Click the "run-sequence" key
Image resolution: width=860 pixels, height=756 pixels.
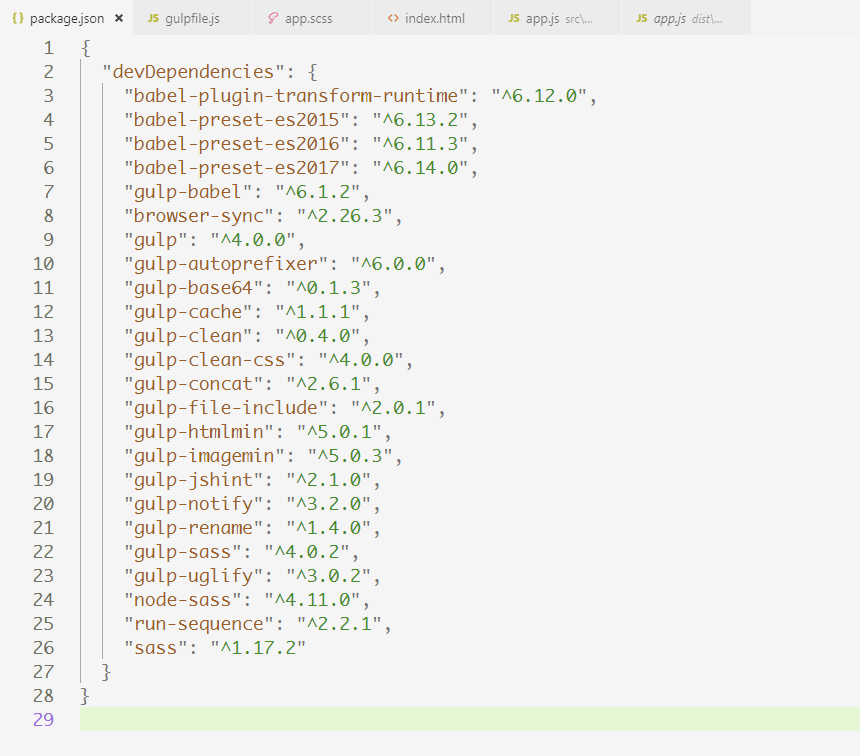(199, 624)
